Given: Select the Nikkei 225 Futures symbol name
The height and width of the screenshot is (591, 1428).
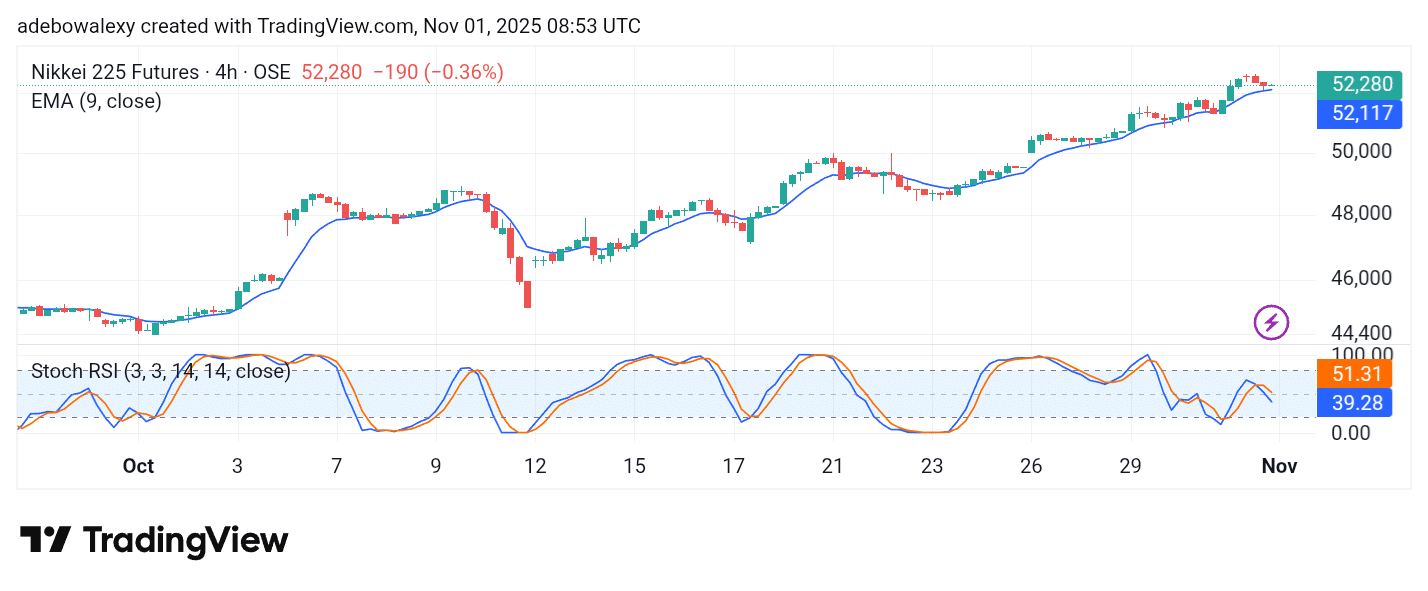Looking at the screenshot, I should pyautogui.click(x=116, y=72).
